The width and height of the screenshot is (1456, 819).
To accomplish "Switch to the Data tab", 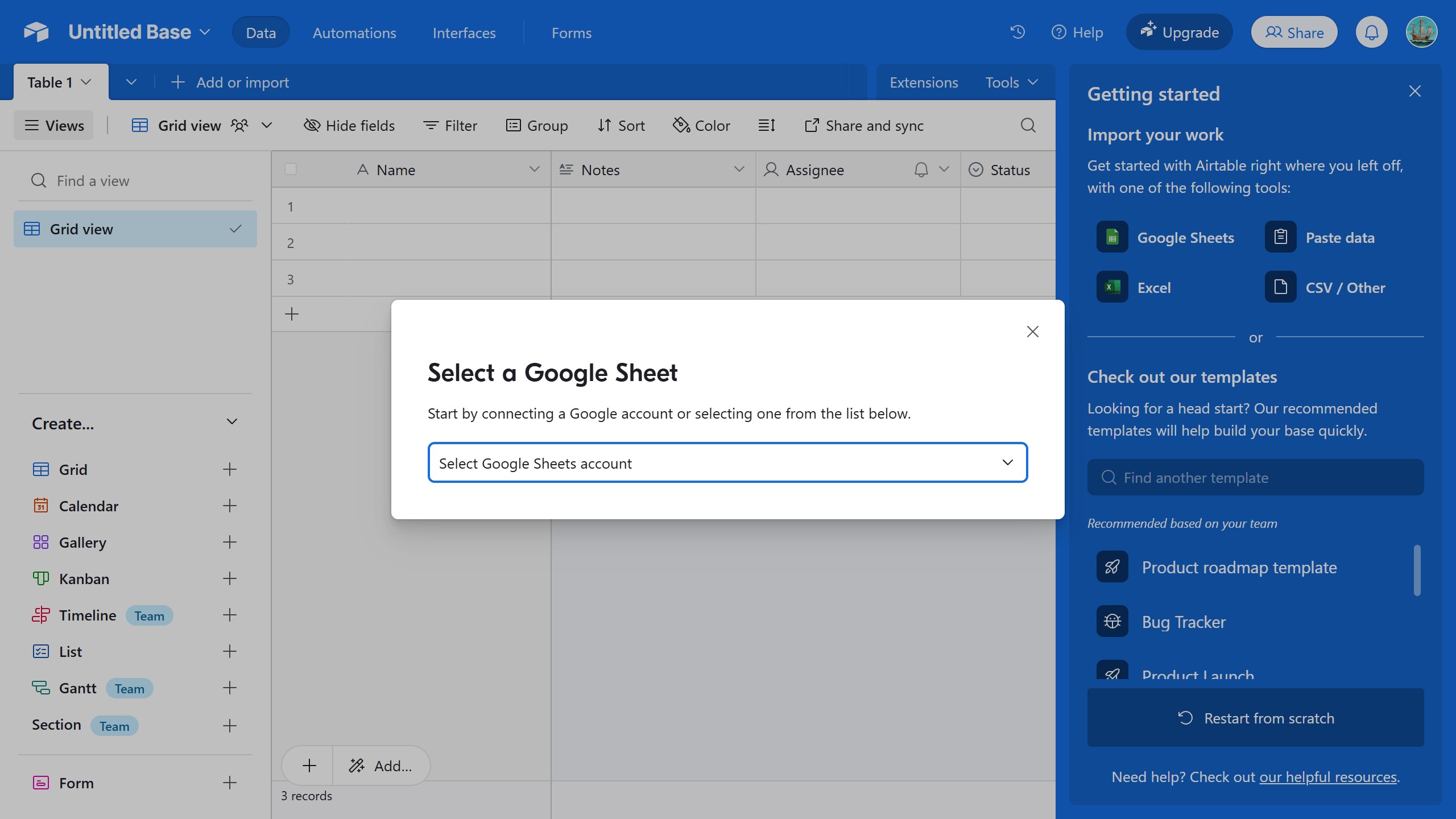I will [x=261, y=32].
